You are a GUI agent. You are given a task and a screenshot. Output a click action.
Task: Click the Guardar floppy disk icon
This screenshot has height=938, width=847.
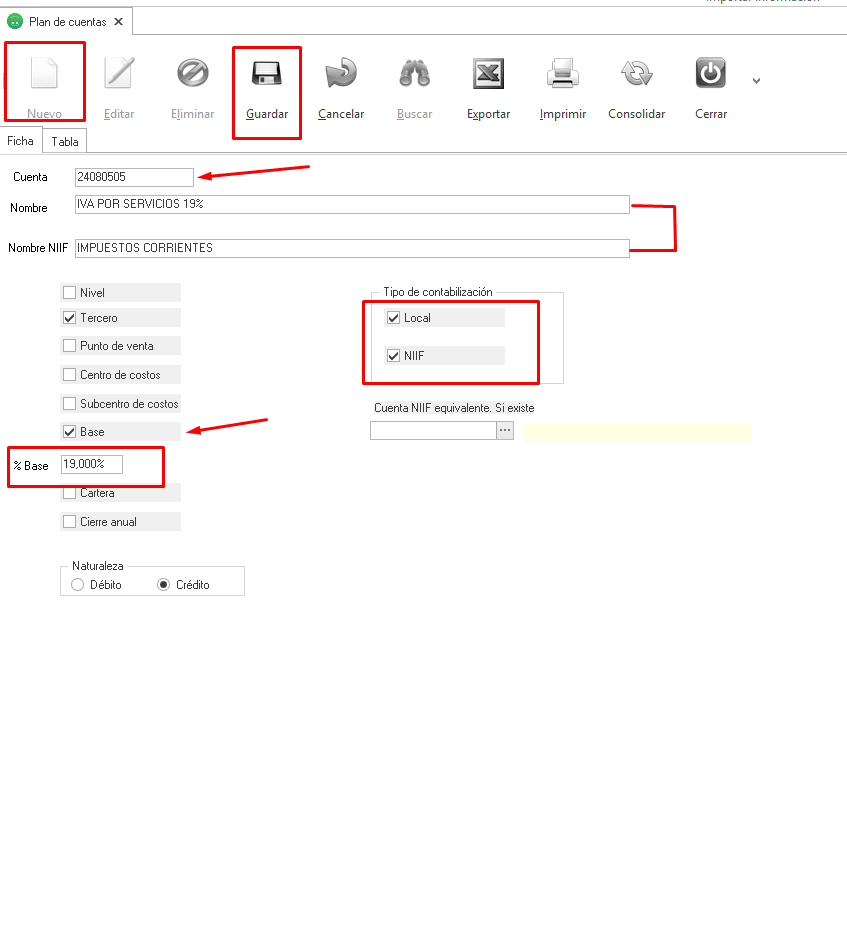[x=267, y=74]
